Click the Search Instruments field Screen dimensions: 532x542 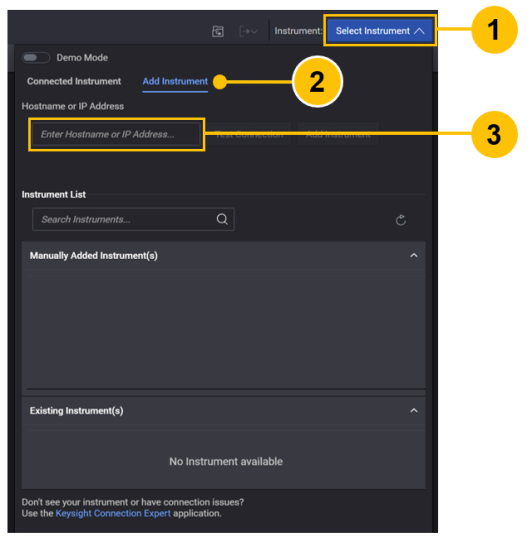click(x=133, y=219)
